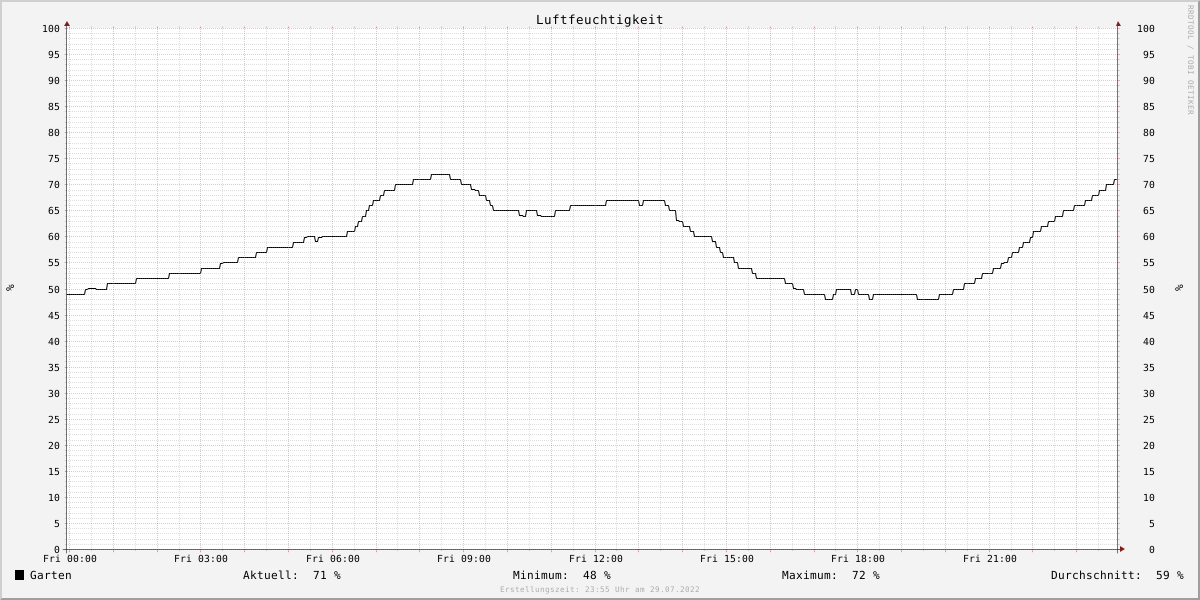Click the 75 label on the left axis

coord(54,159)
